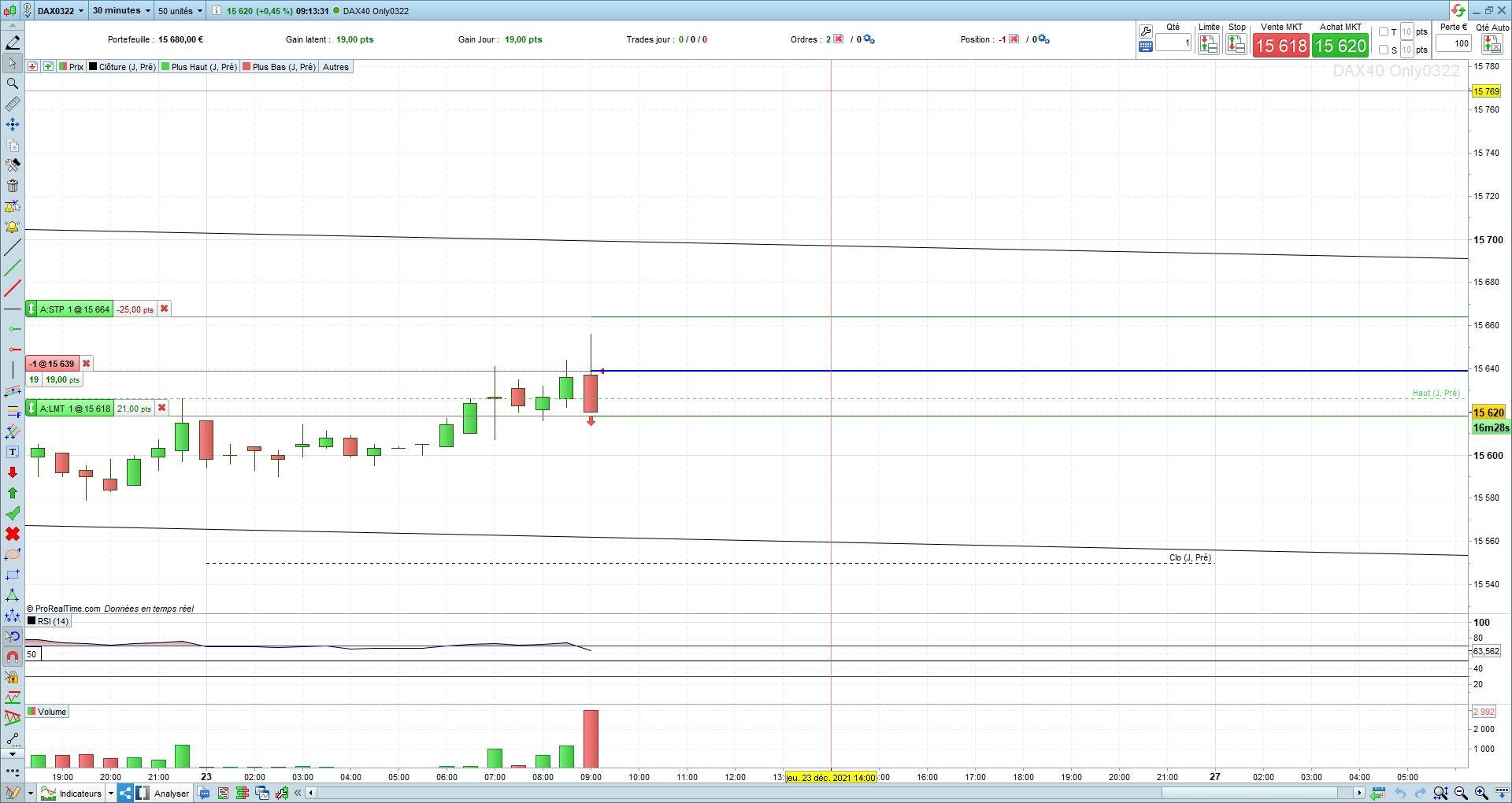Select the trash delete tool
This screenshot has width=1512, height=803.
tap(13, 186)
